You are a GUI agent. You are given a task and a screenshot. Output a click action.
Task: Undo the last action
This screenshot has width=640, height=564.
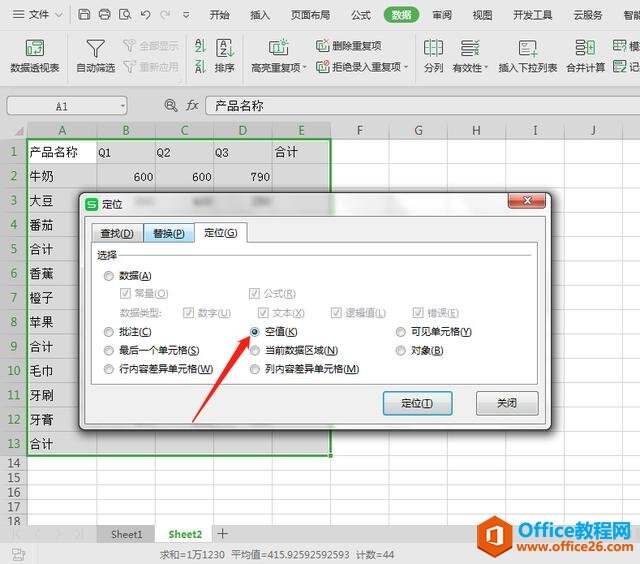point(145,15)
